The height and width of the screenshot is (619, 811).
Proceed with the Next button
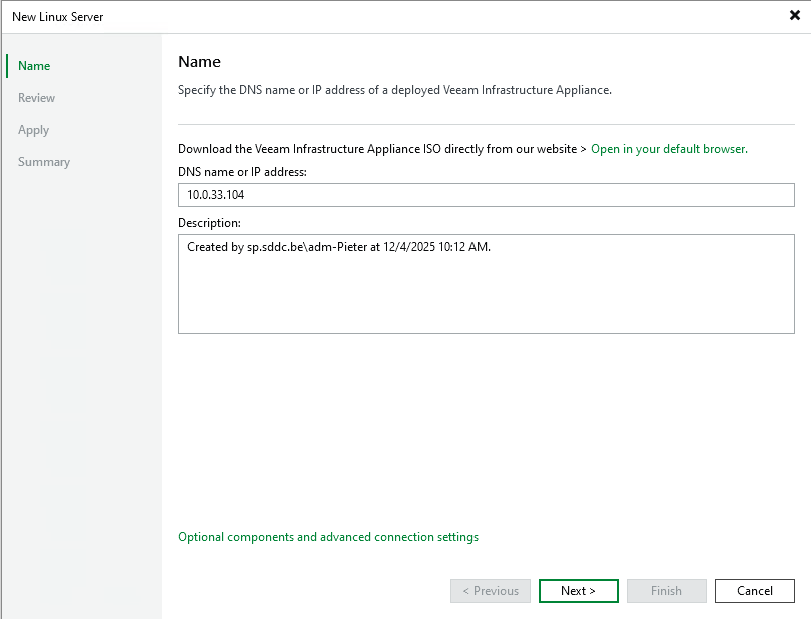point(579,591)
